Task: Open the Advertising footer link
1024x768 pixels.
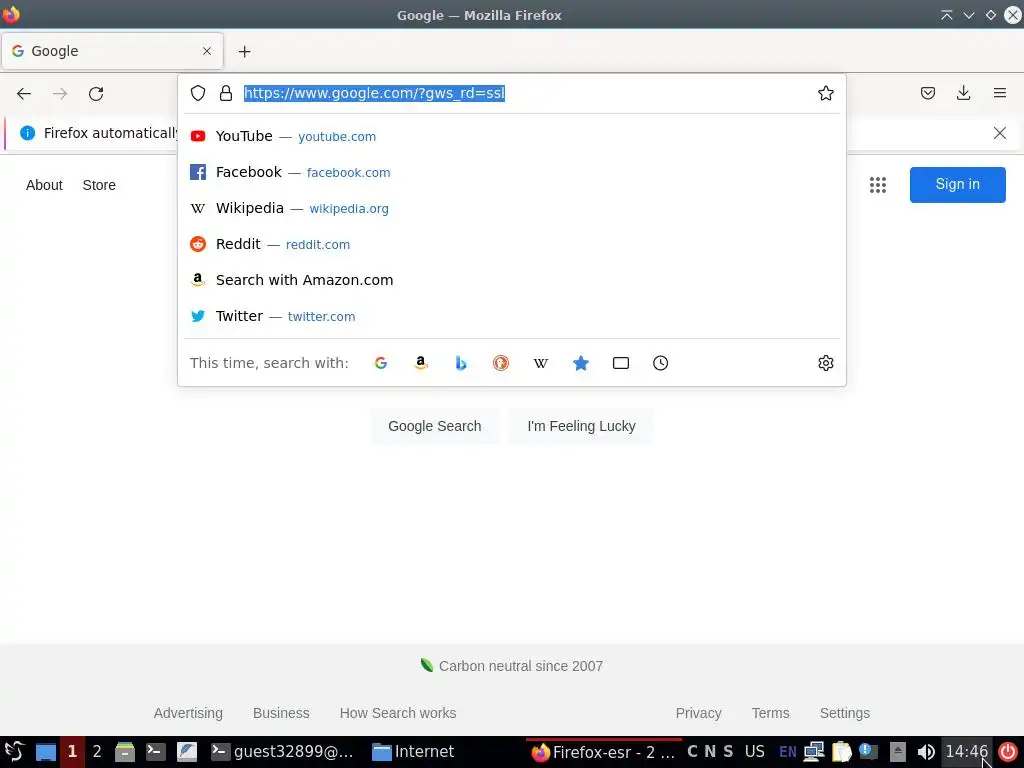Action: (188, 713)
